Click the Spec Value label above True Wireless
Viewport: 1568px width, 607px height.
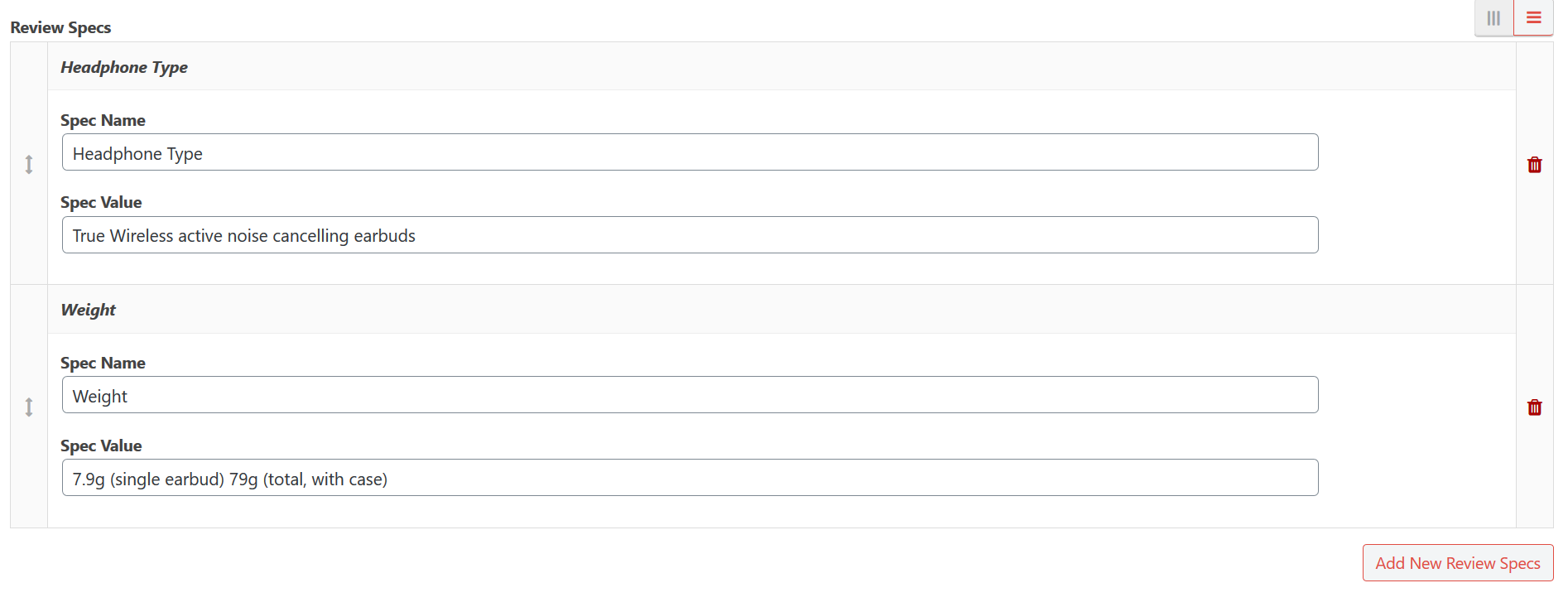(x=101, y=202)
